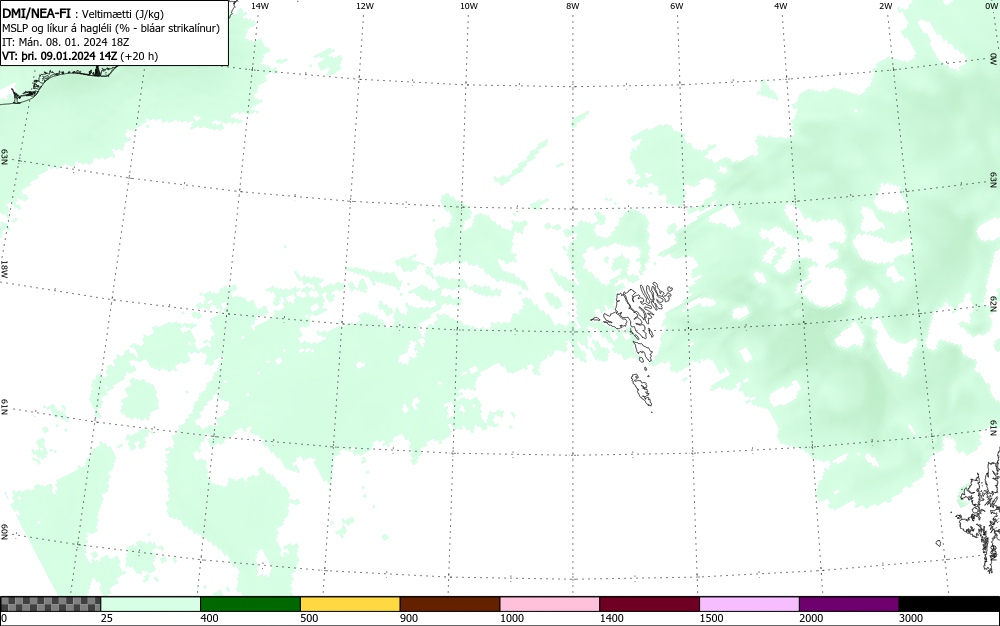This screenshot has height=626, width=1000.
Task: Click the DMI/NEA-FI title text
Action: (36, 14)
